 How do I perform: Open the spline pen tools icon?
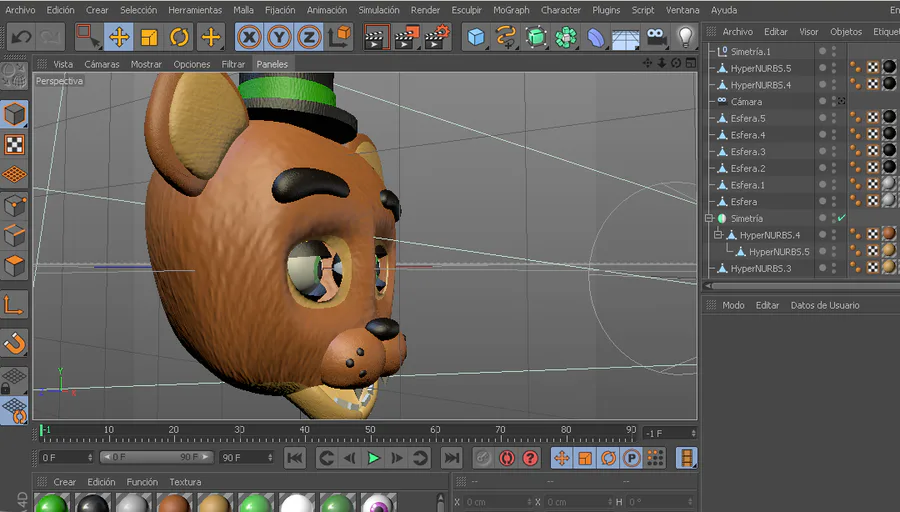click(x=506, y=37)
